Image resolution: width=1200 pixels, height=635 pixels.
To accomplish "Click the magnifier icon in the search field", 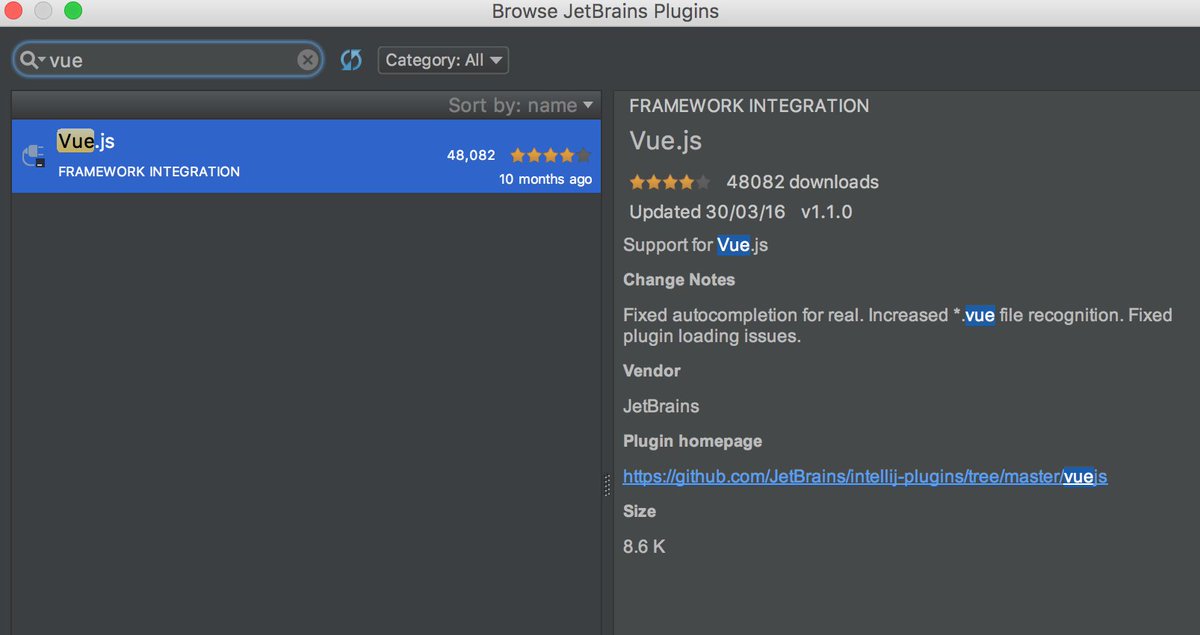I will [27, 59].
